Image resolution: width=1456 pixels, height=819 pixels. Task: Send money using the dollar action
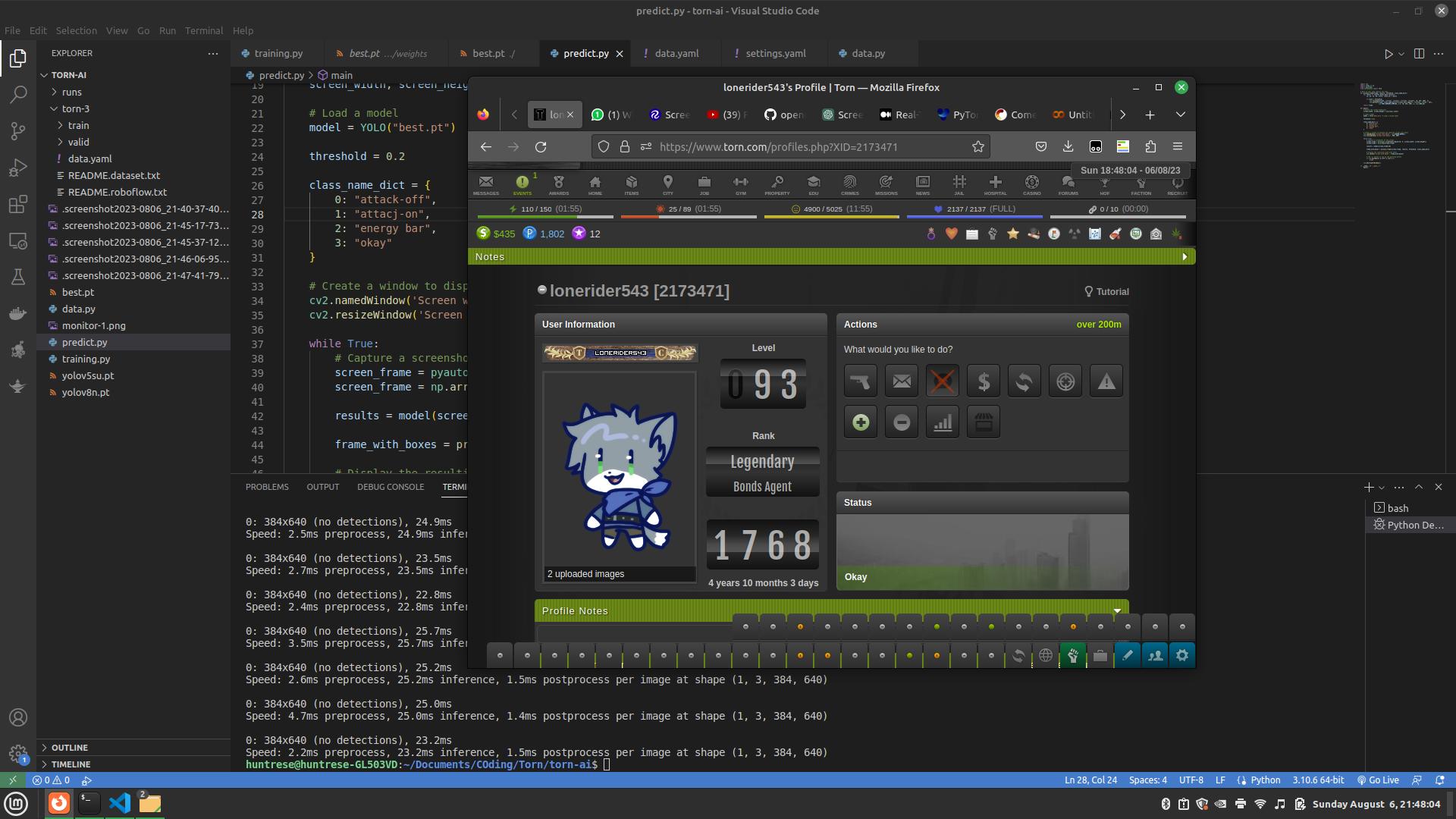[x=984, y=381]
